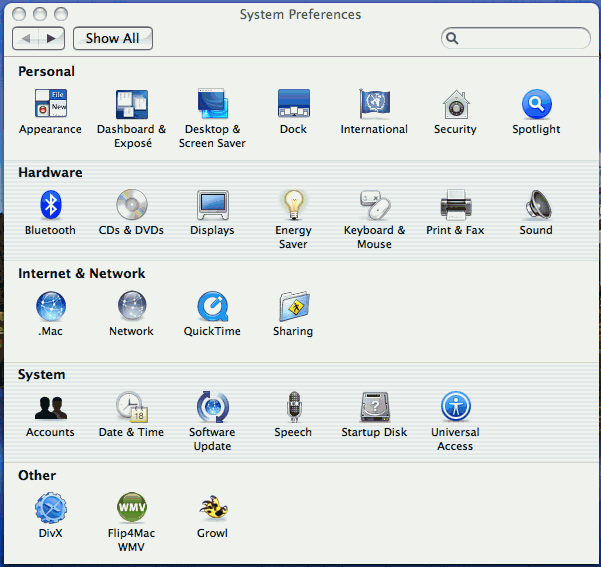Click the System section heading
This screenshot has height=567, width=601.
coord(41,375)
